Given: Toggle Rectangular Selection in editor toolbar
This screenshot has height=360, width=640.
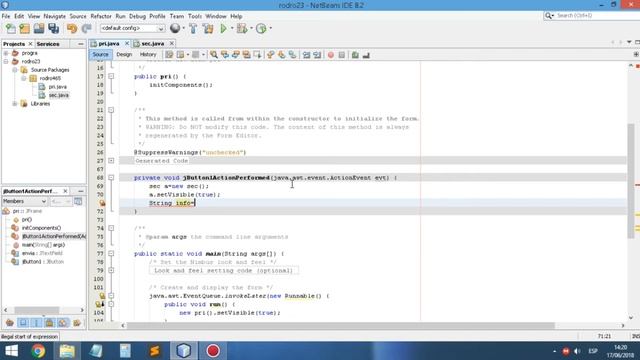Looking at the screenshot, I should [x=258, y=55].
